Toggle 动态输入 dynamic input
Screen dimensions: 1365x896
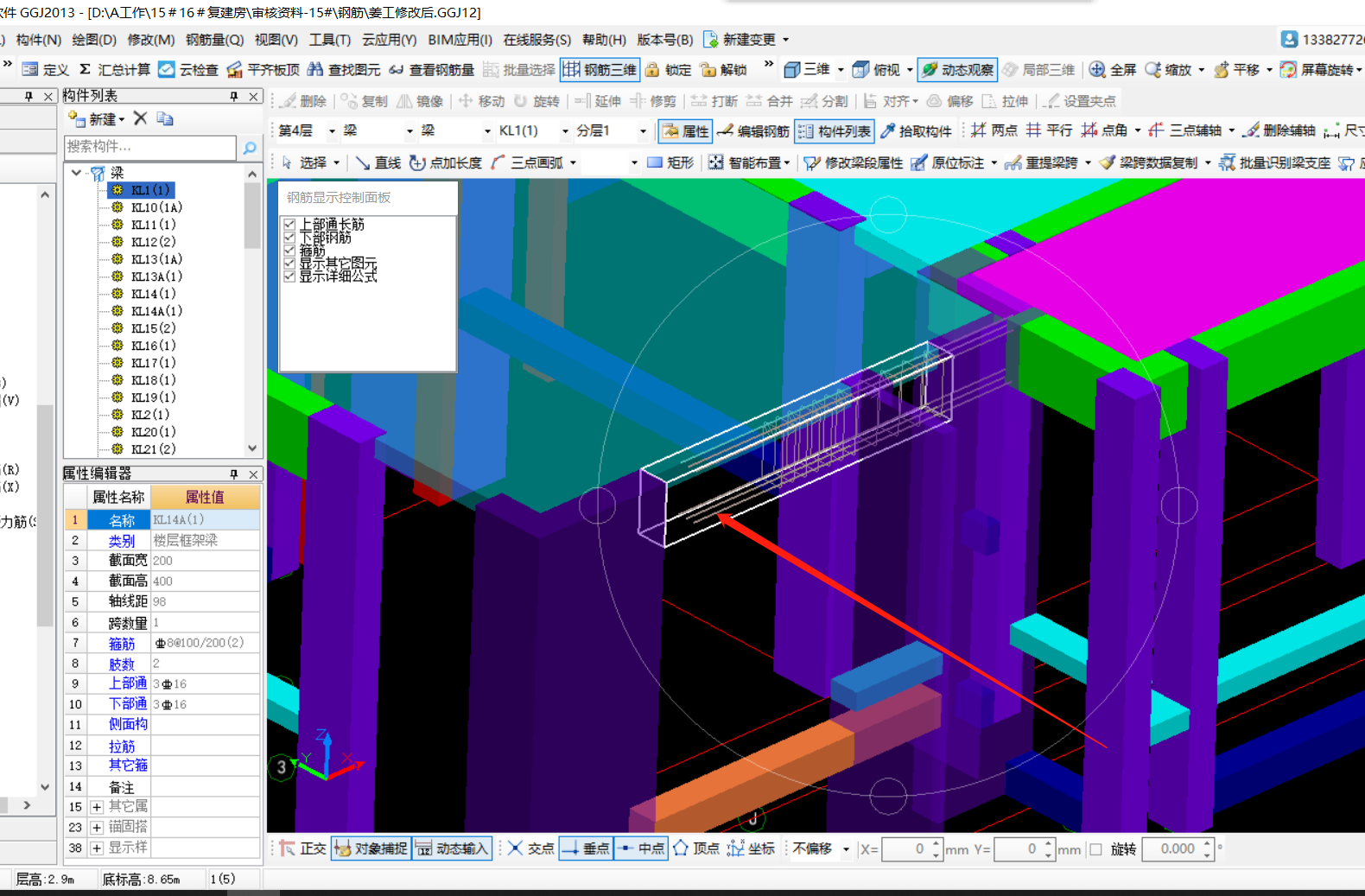[453, 848]
